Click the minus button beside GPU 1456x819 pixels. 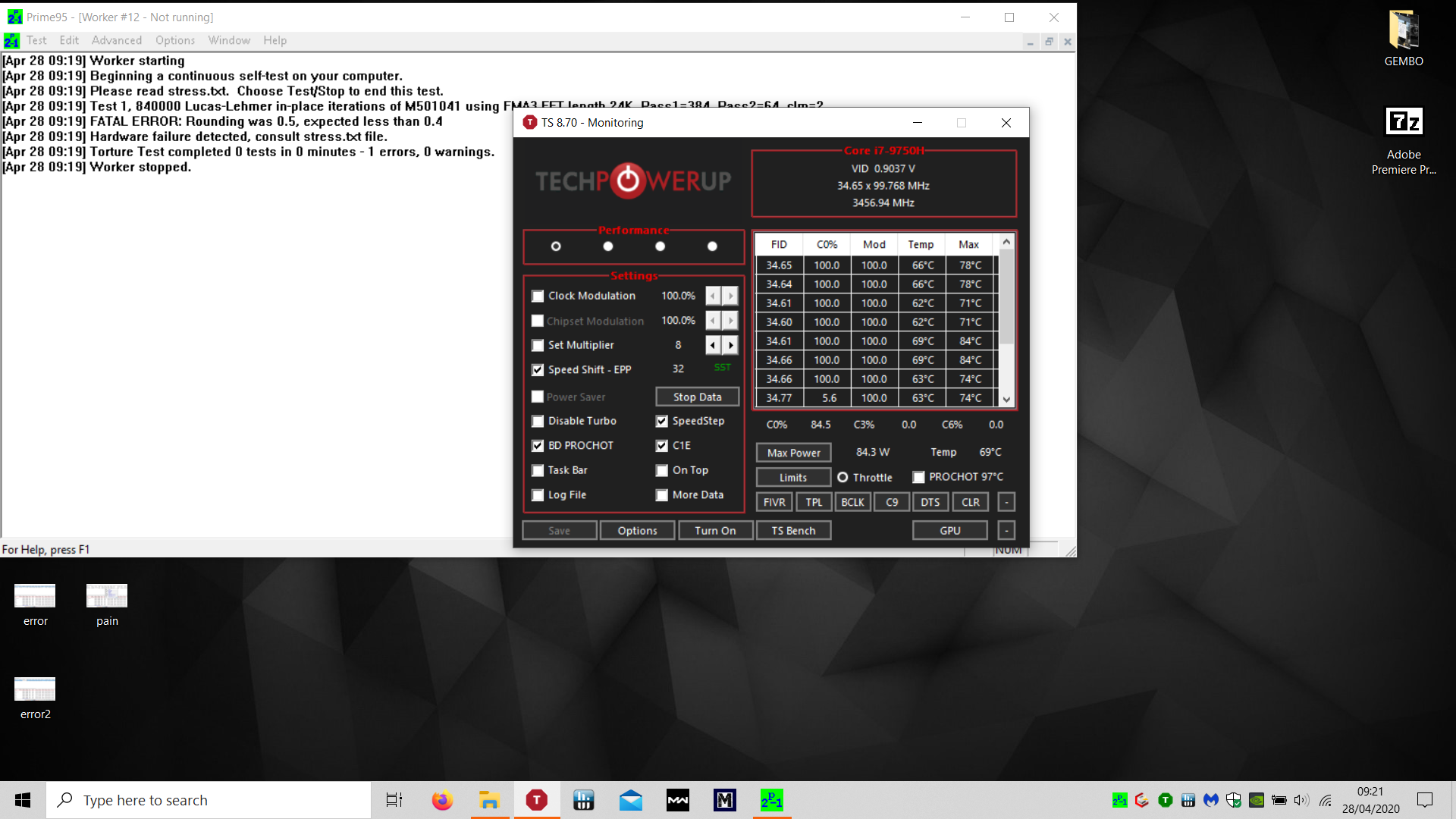pos(1006,530)
